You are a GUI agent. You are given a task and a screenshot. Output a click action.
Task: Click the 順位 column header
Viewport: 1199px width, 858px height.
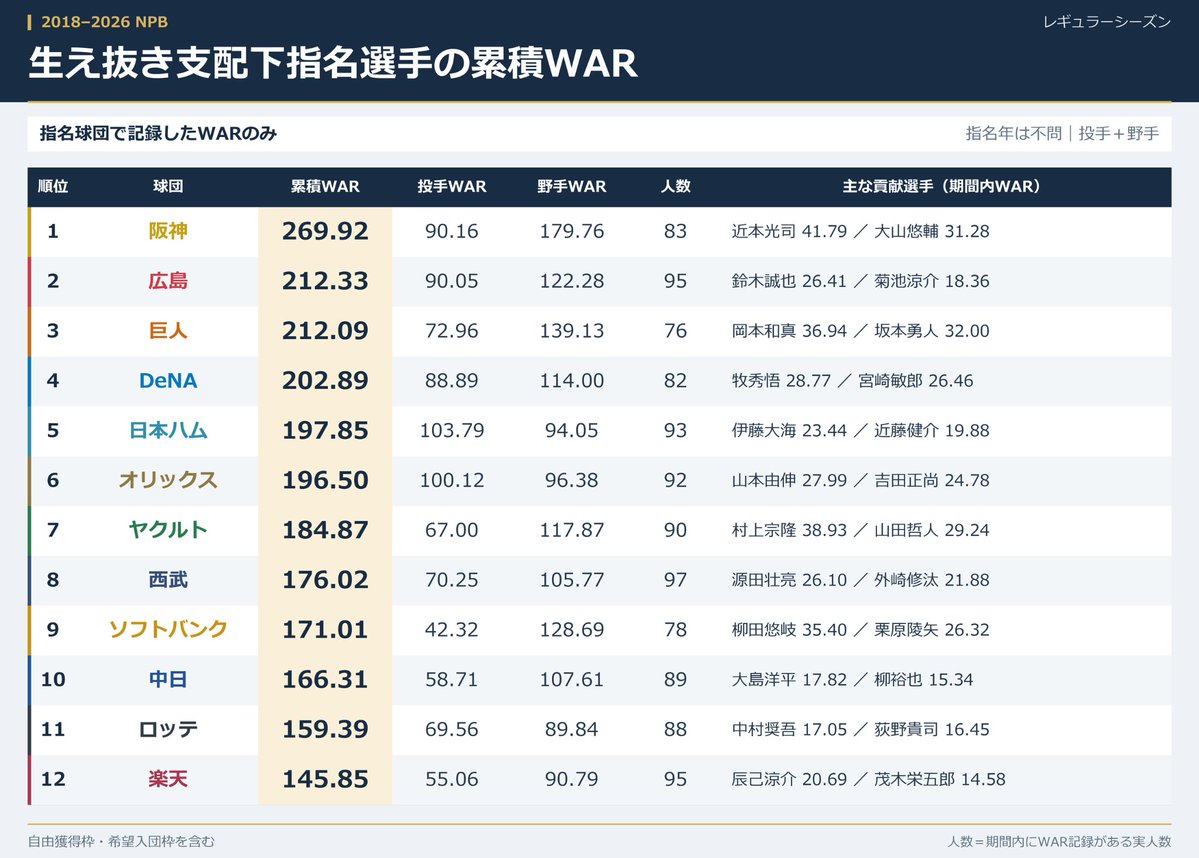click(x=53, y=187)
